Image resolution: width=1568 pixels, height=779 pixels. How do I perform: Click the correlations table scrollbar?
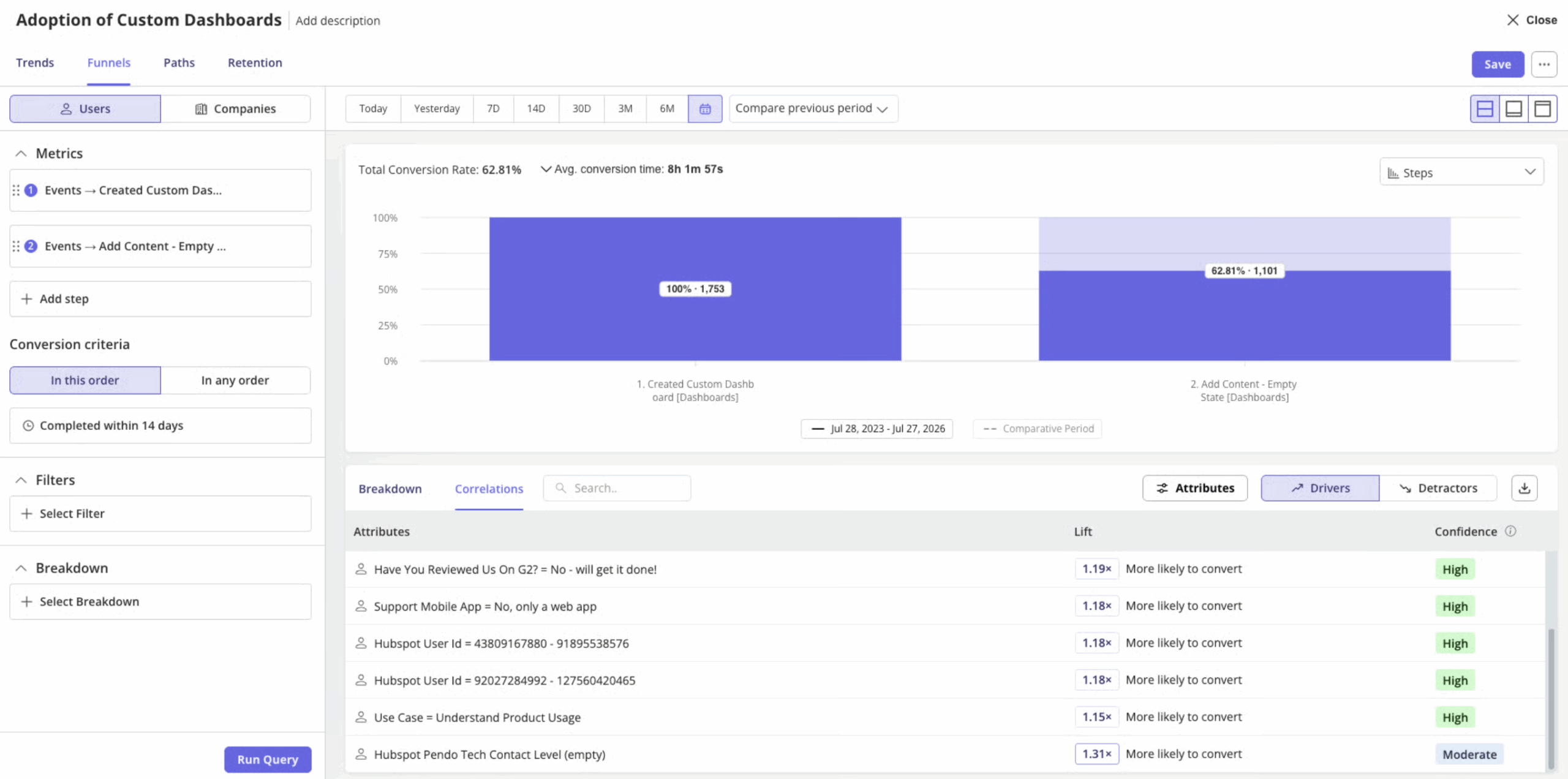[x=1551, y=698]
